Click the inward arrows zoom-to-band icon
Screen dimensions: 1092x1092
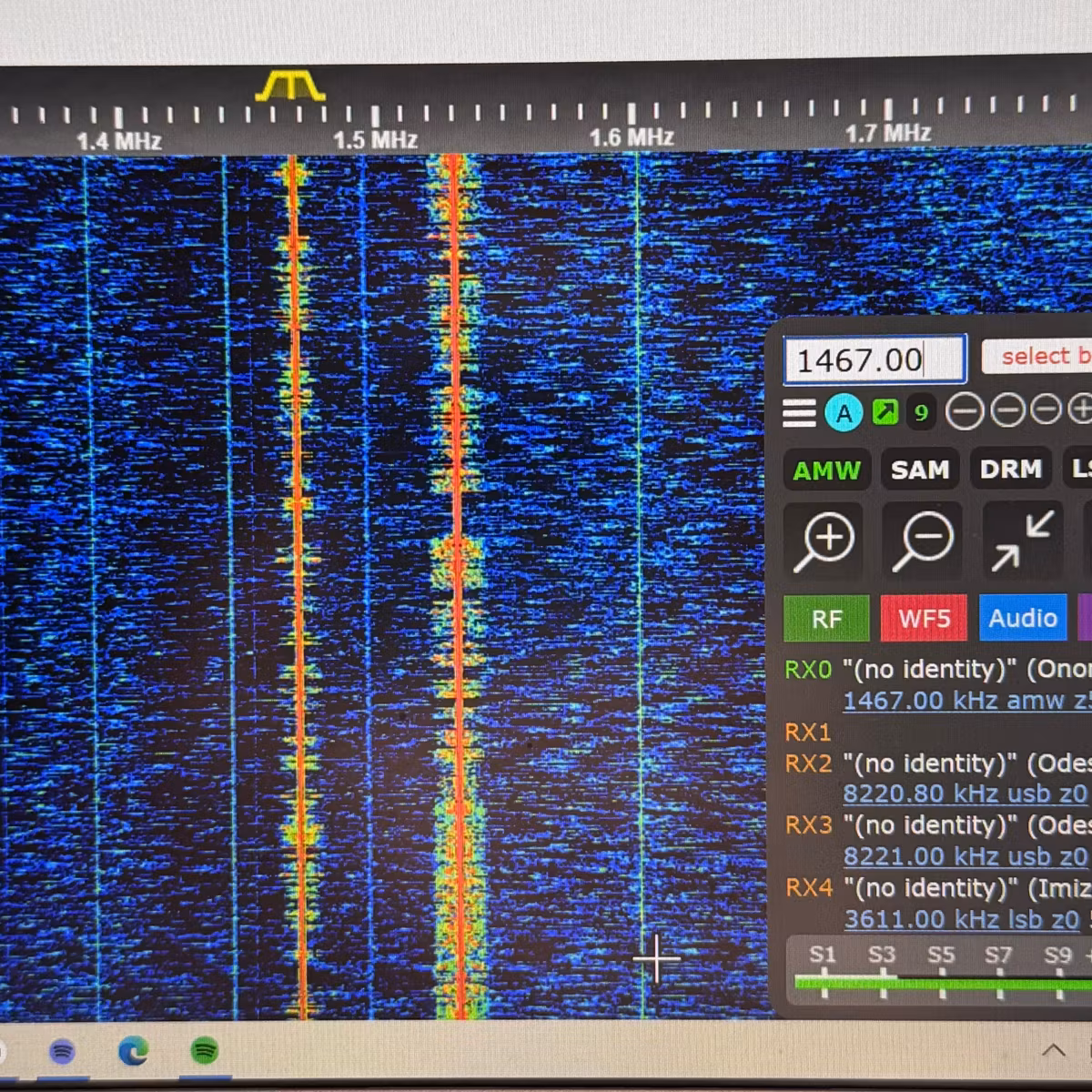point(1022,541)
